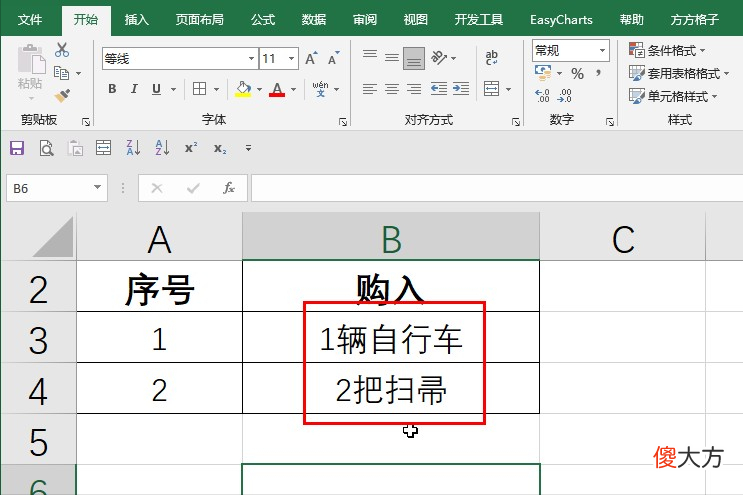Switch to 插入 tab
Screen dimensions: 743x495
point(136,19)
